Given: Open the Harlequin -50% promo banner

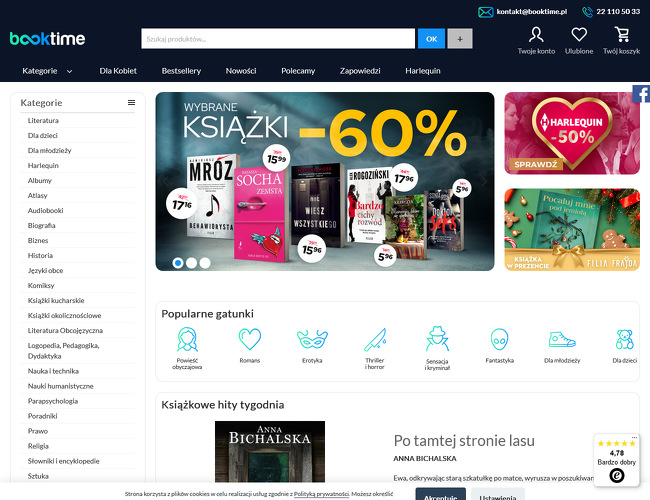Looking at the screenshot, I should pos(572,133).
